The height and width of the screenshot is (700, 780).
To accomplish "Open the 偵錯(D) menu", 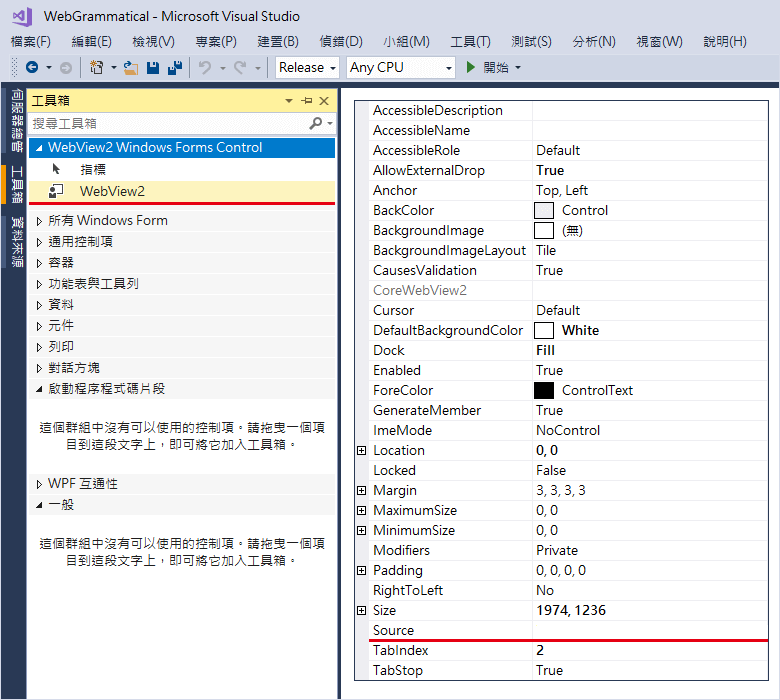I will tap(341, 41).
